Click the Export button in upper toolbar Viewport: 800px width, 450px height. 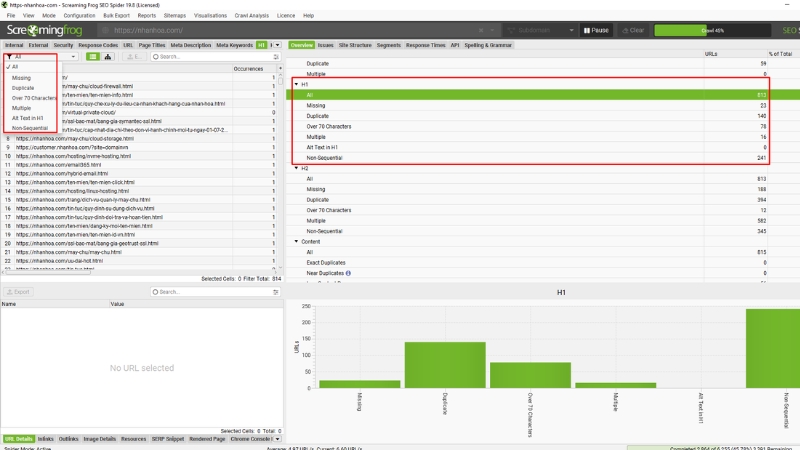(x=134, y=57)
